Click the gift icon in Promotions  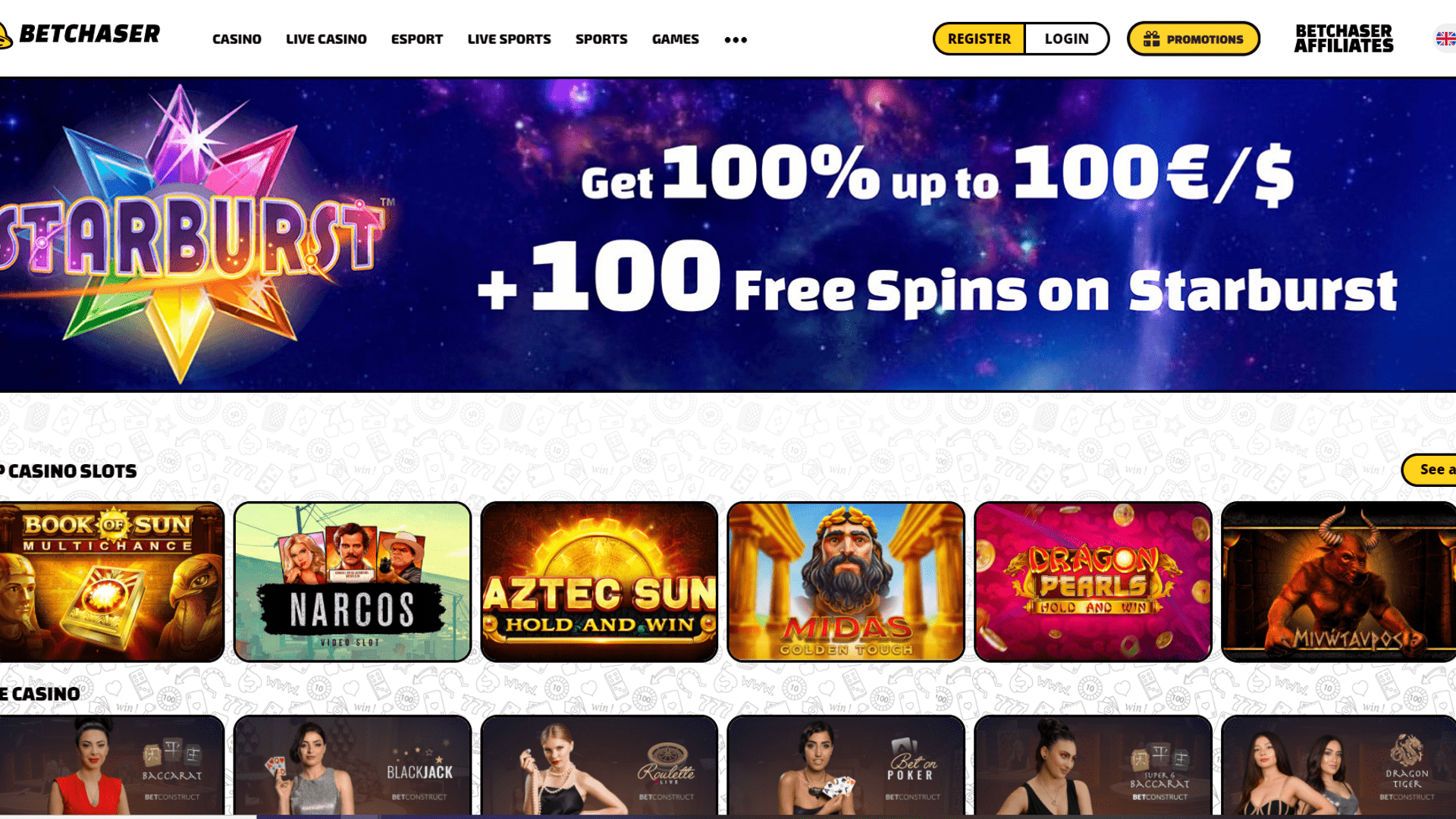click(1151, 39)
